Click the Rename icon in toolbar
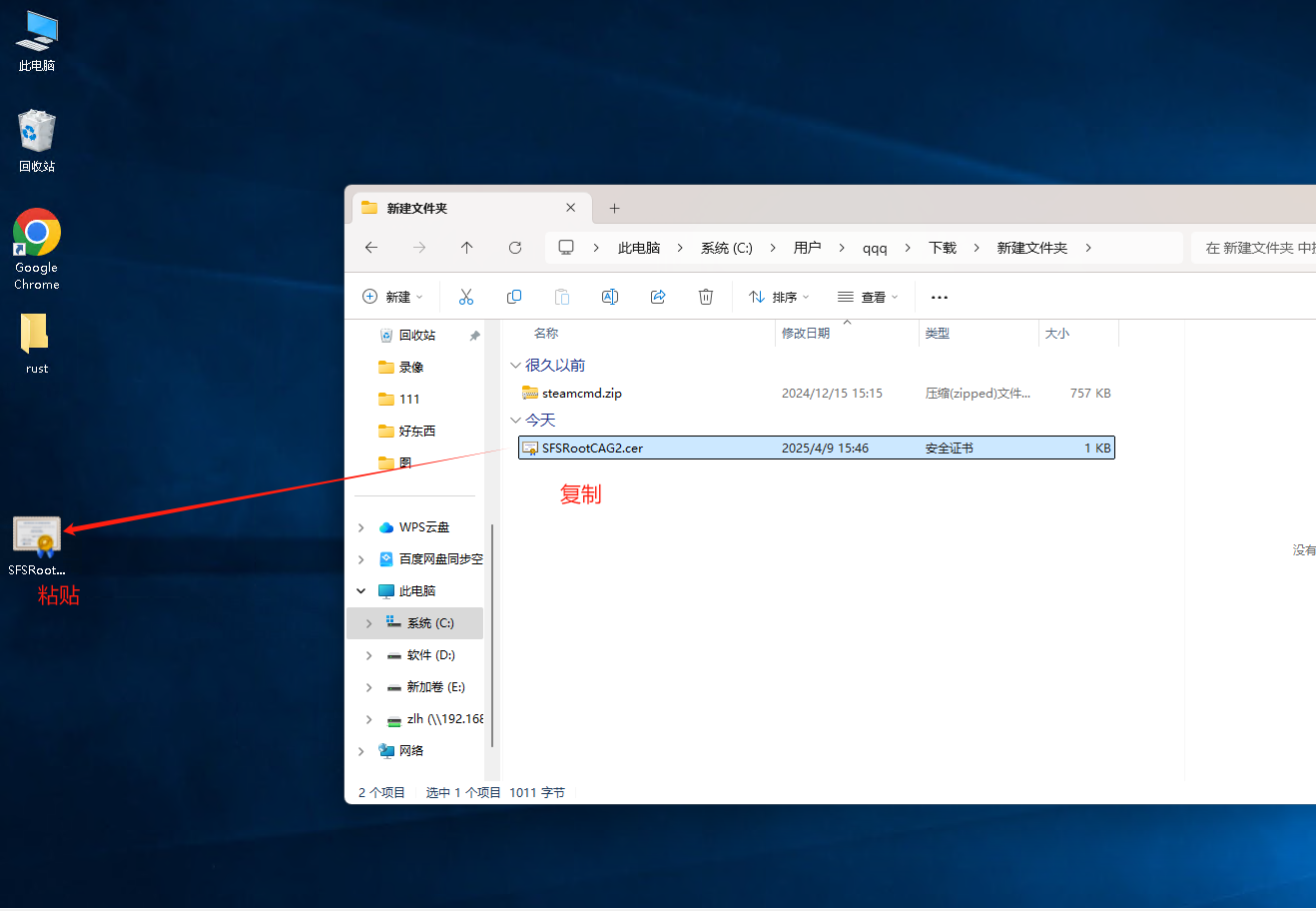 (610, 297)
